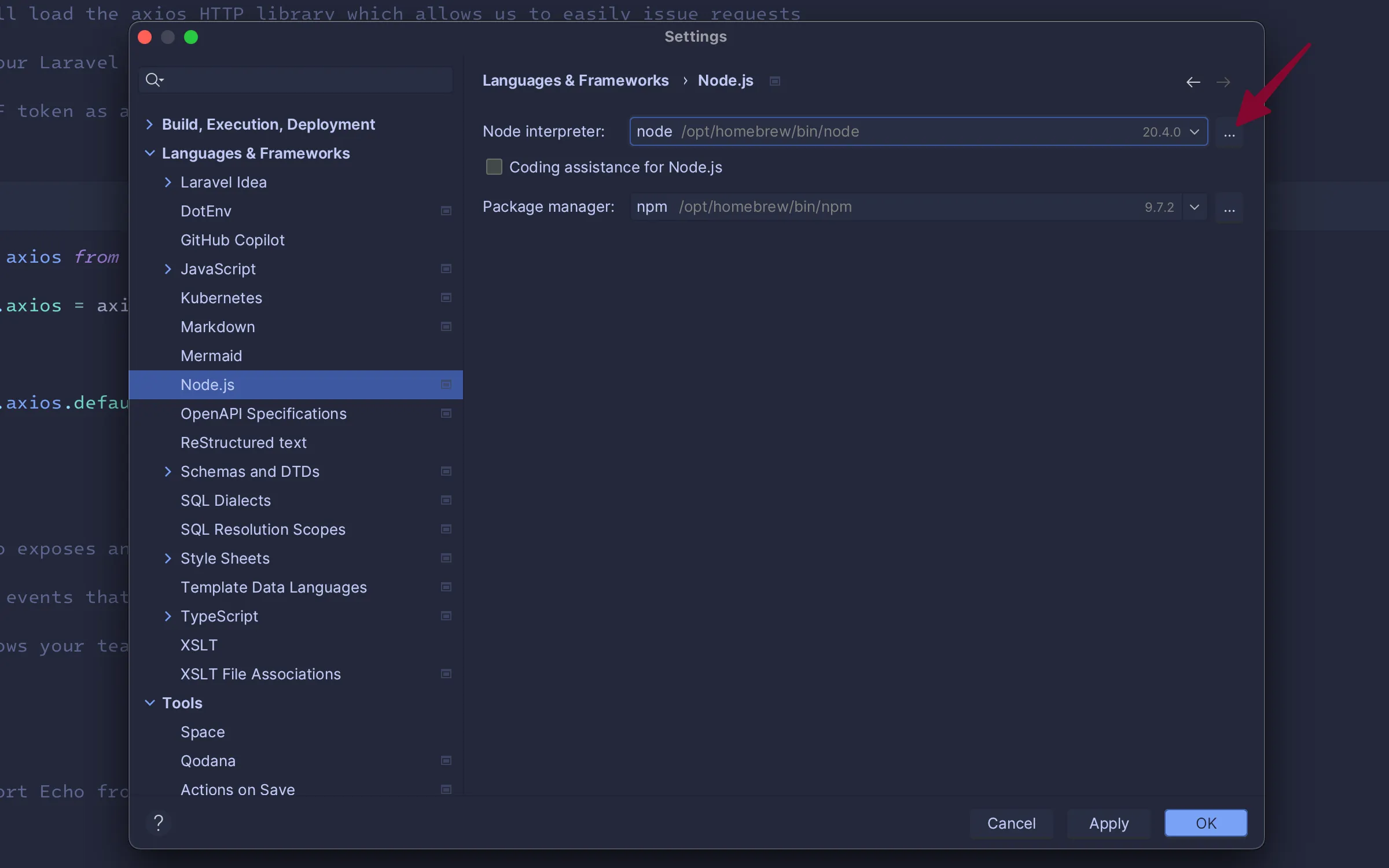The width and height of the screenshot is (1389, 868).
Task: Expand the TypeScript tree node arrow
Action: coord(168,616)
